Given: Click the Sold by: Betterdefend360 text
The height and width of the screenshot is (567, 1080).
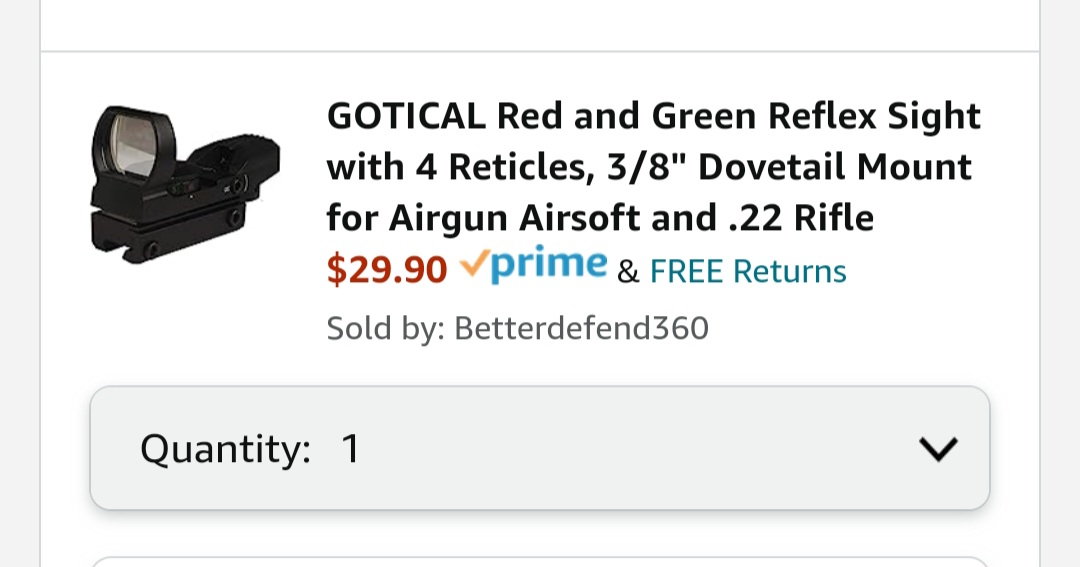Looking at the screenshot, I should tap(517, 328).
